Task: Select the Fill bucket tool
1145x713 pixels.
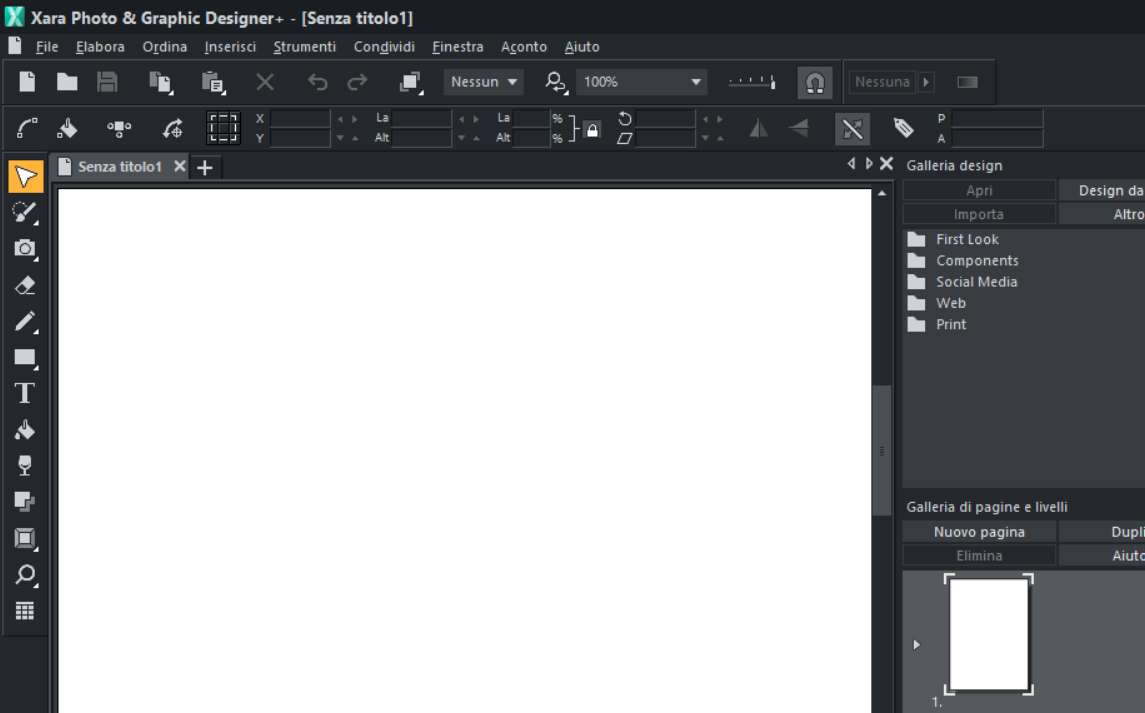Action: point(24,430)
